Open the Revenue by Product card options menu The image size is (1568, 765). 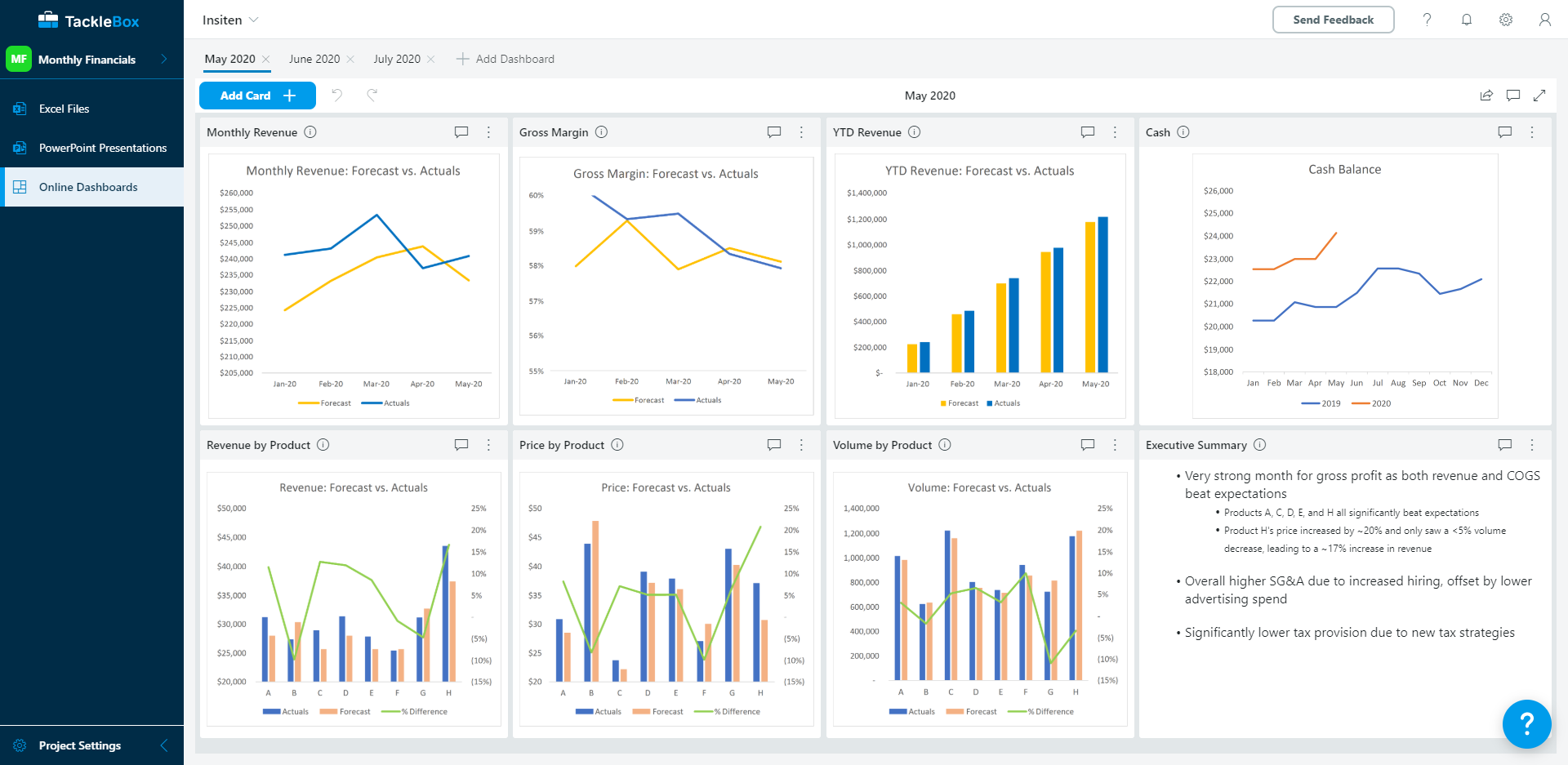(x=489, y=445)
